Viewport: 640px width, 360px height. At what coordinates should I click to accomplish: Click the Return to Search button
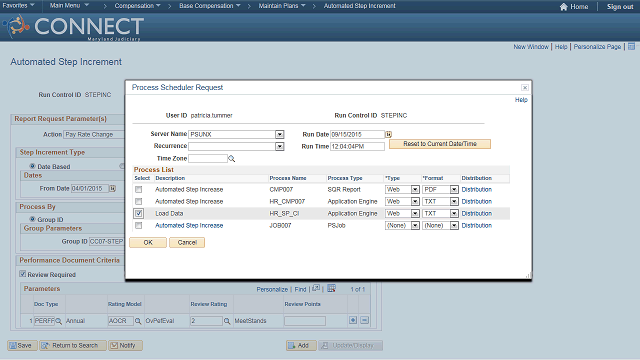(73, 345)
